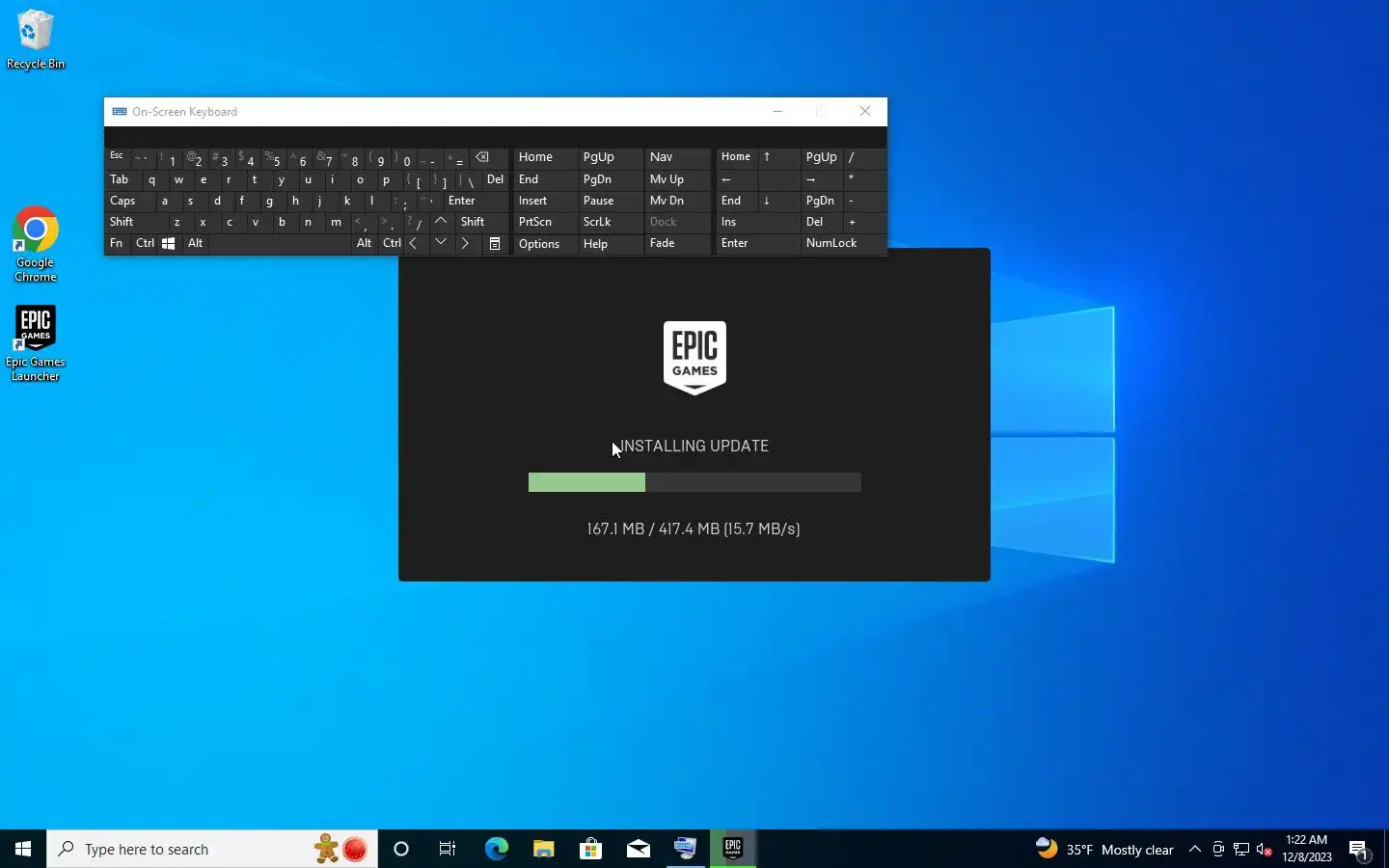Open the keyboard Options key
1389x868 pixels.
coord(544,244)
